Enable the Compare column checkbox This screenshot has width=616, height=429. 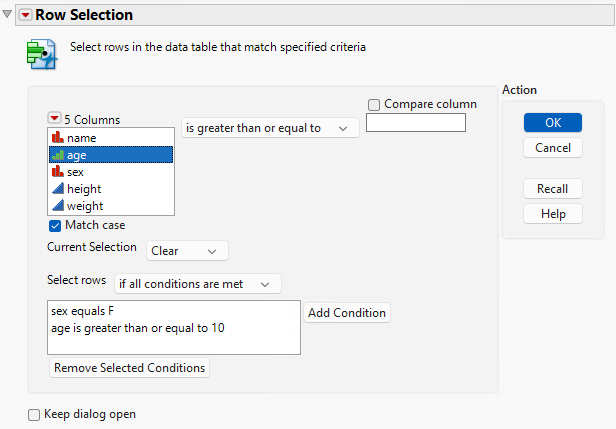[374, 104]
